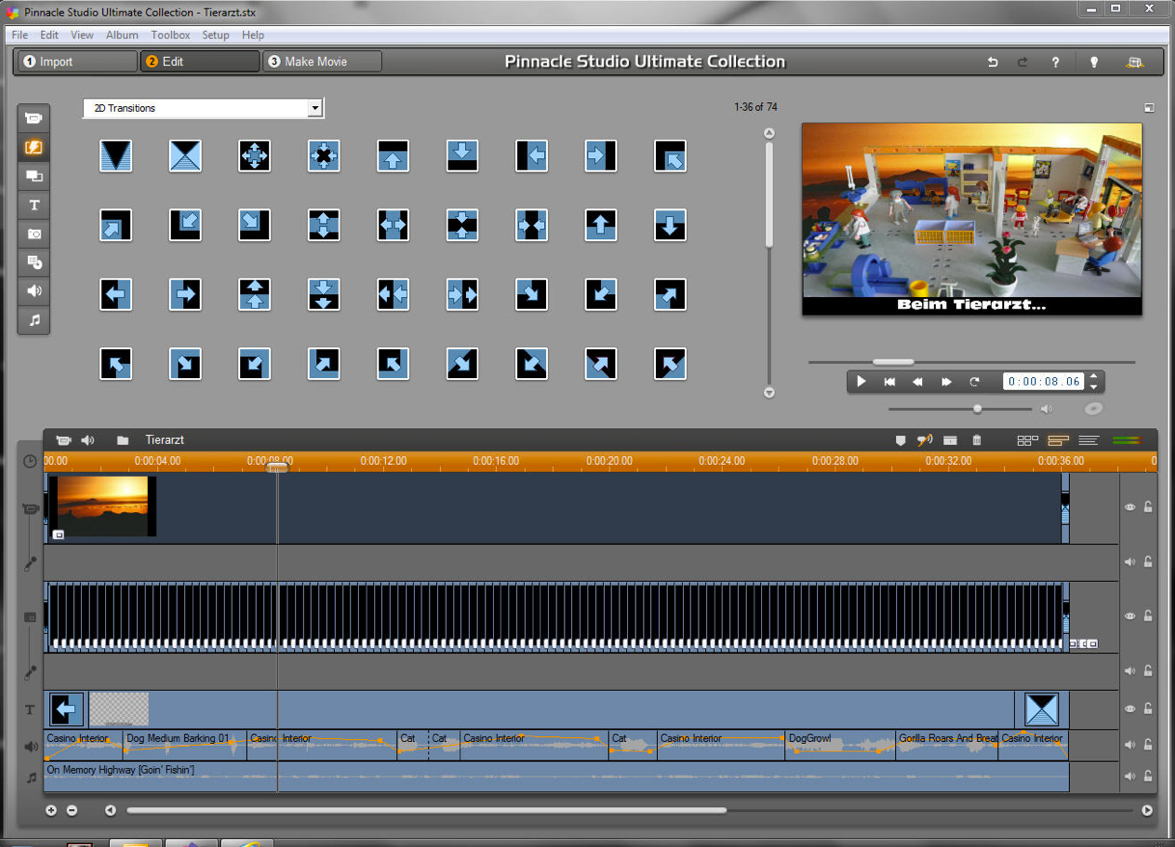Viewport: 1175px width, 847px height.
Task: Zoom in the timeline with the plus icon
Action: (x=51, y=810)
